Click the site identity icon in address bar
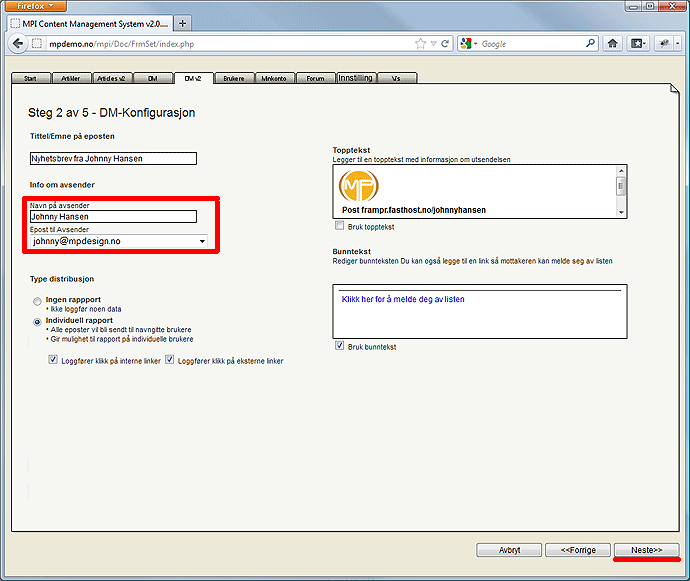This screenshot has height=581, width=690. (37, 44)
